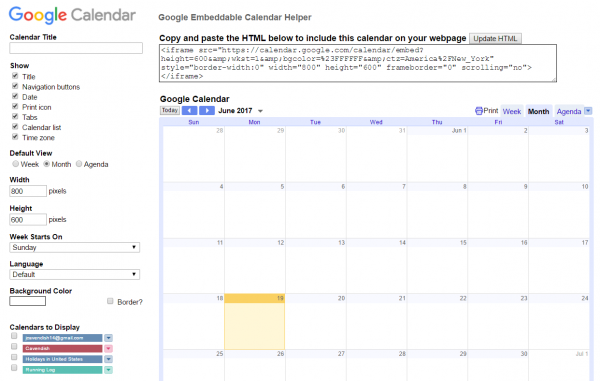Click the Cavendish red calendar bar
The image size is (600, 381).
62,349
